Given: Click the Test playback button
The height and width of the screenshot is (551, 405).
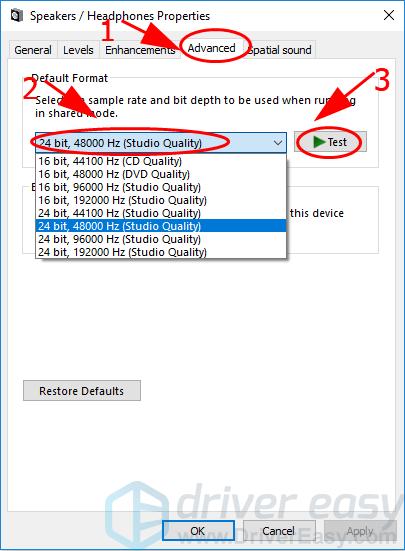Looking at the screenshot, I should (330, 142).
